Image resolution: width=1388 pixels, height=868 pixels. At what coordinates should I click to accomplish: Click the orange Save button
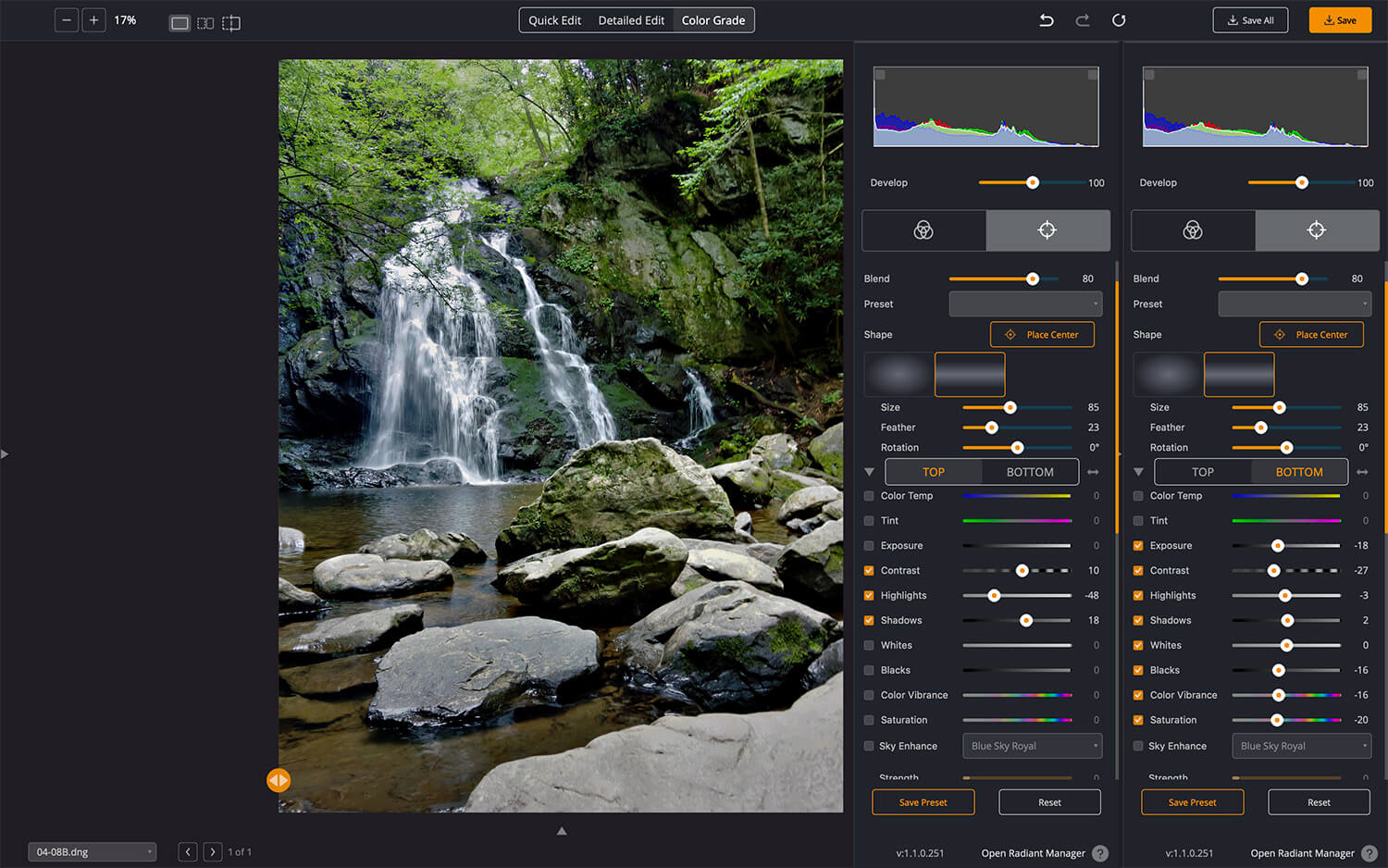click(1339, 20)
